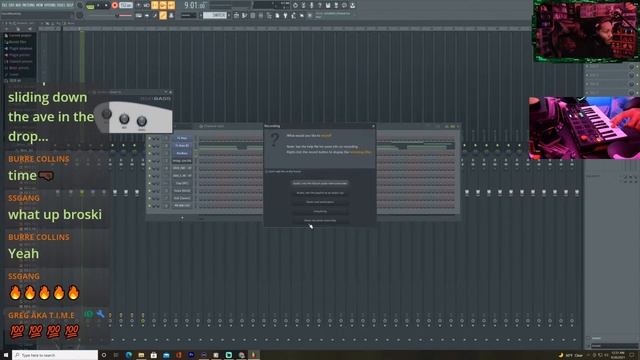Open the VIEW menu
Image resolution: width=640 pixels, height=360 pixels.
(40, 5)
